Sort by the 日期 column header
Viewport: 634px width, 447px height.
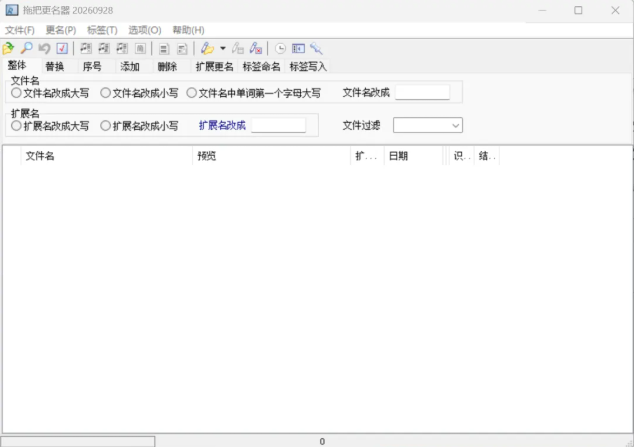pyautogui.click(x=414, y=156)
